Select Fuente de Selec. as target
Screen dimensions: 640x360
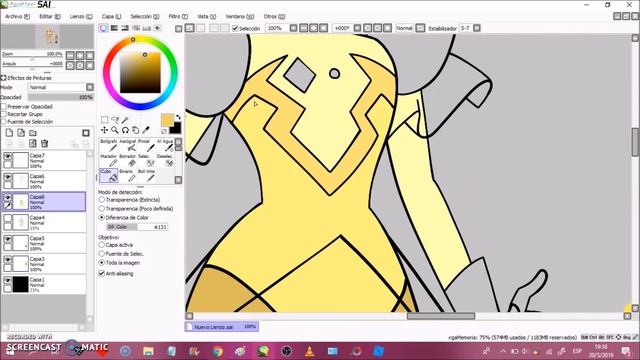102,254
